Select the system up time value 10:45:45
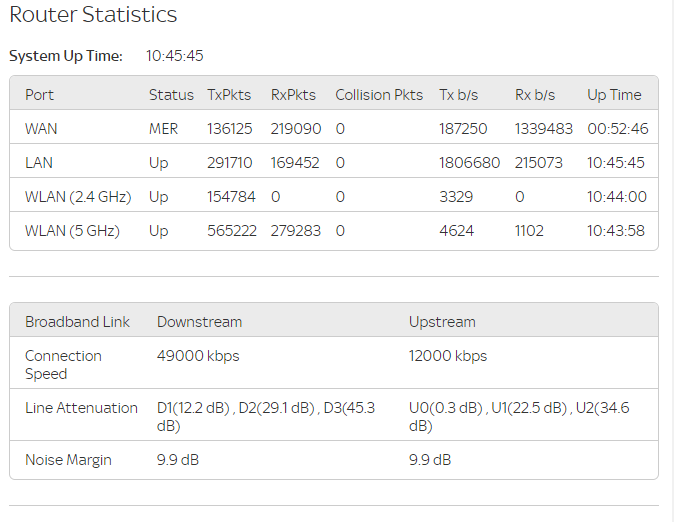This screenshot has width=674, height=522. 175,56
